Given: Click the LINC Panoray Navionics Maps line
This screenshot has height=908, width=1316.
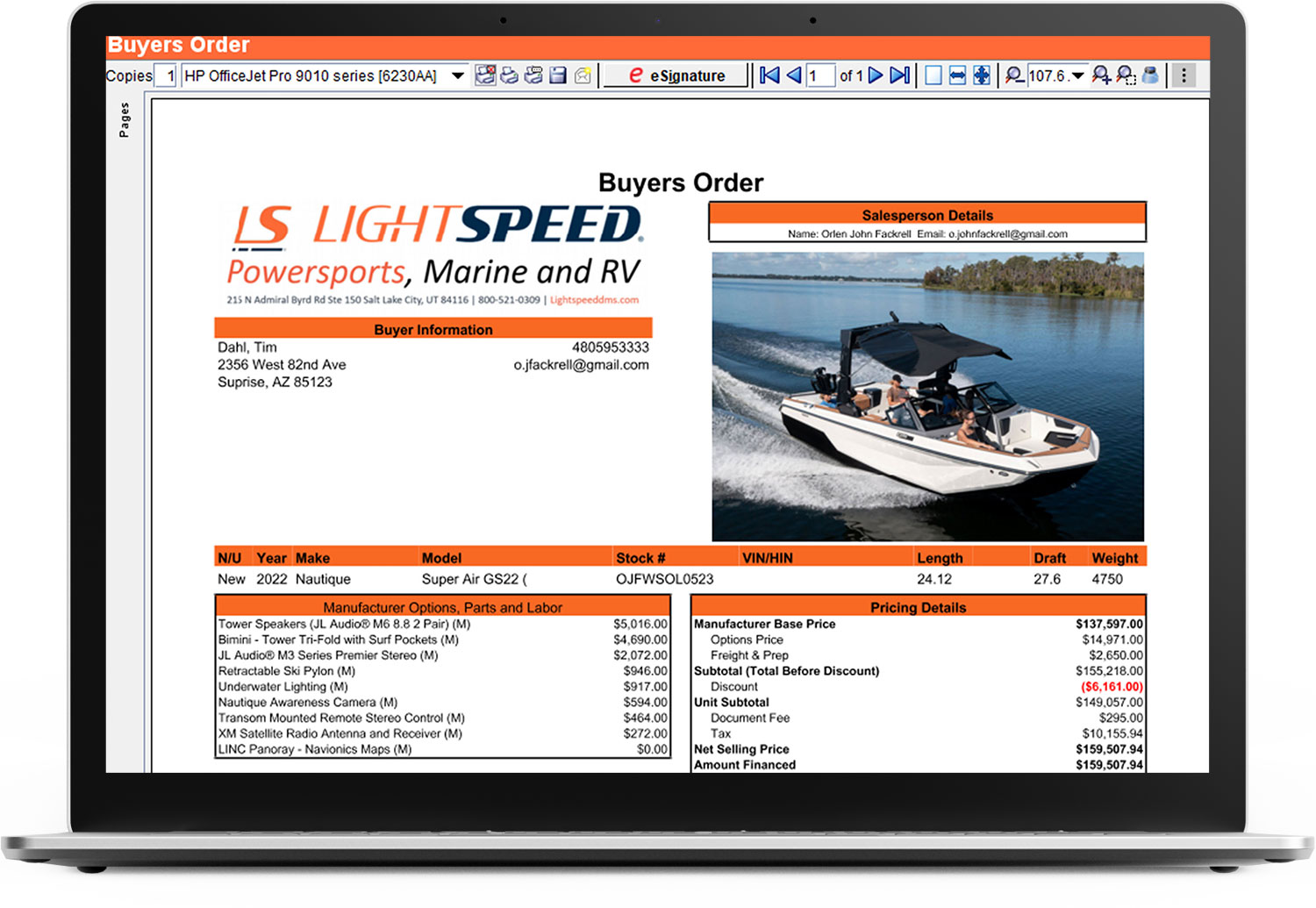Looking at the screenshot, I should pos(443,749).
